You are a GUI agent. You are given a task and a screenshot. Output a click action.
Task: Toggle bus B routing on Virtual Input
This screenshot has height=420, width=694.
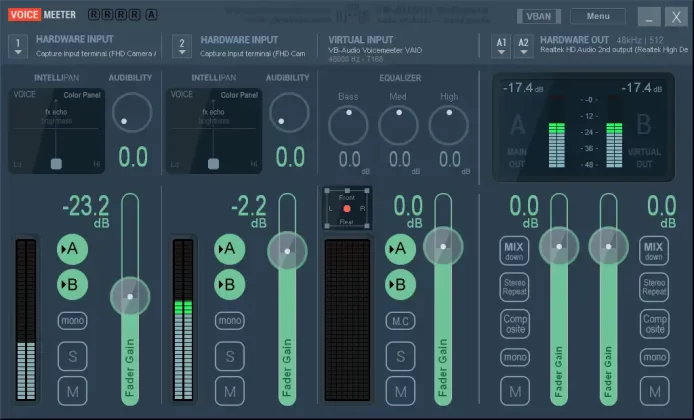(x=400, y=285)
